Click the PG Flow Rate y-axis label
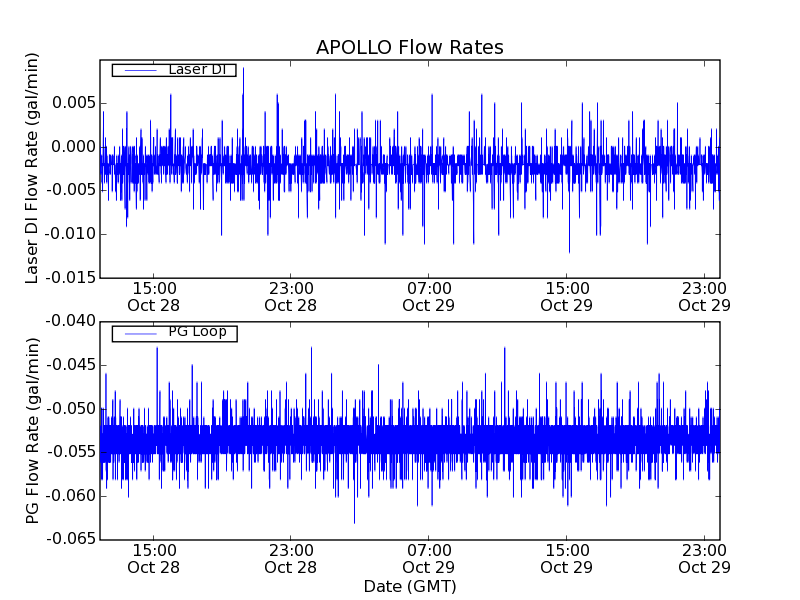The image size is (800, 600). coord(33,430)
